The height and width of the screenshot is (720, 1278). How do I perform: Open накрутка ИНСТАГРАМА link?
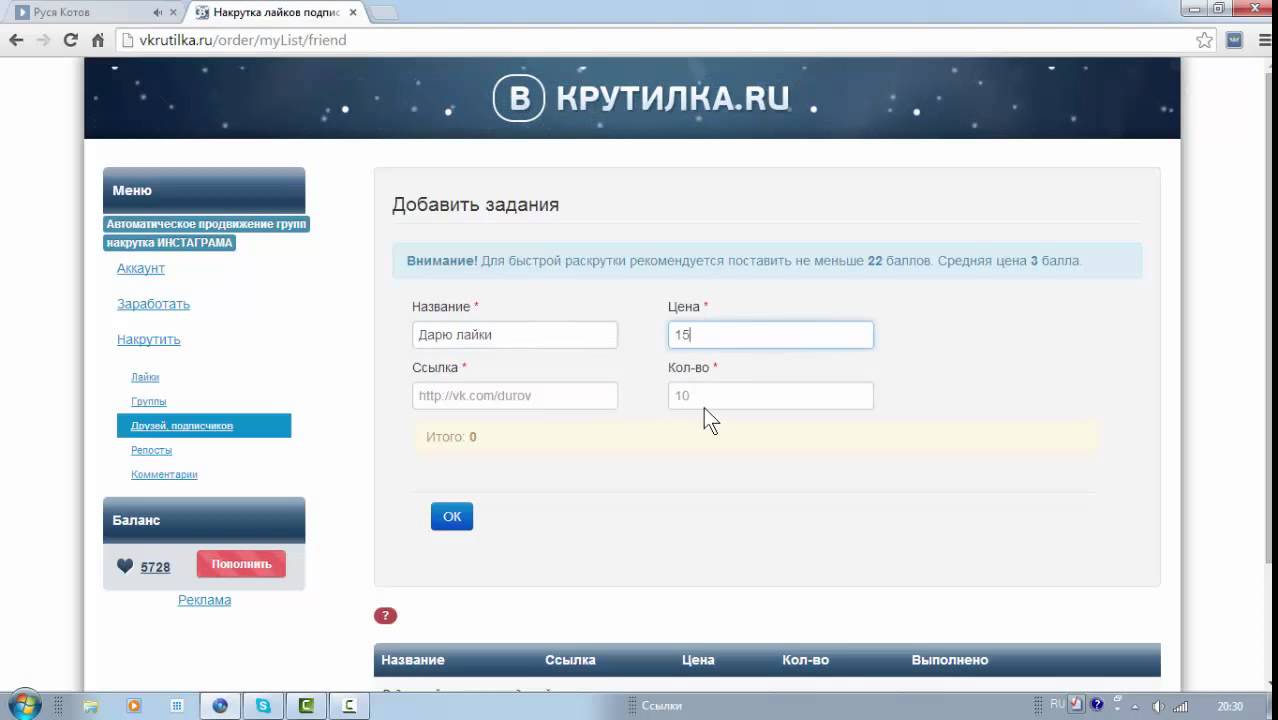(x=170, y=243)
